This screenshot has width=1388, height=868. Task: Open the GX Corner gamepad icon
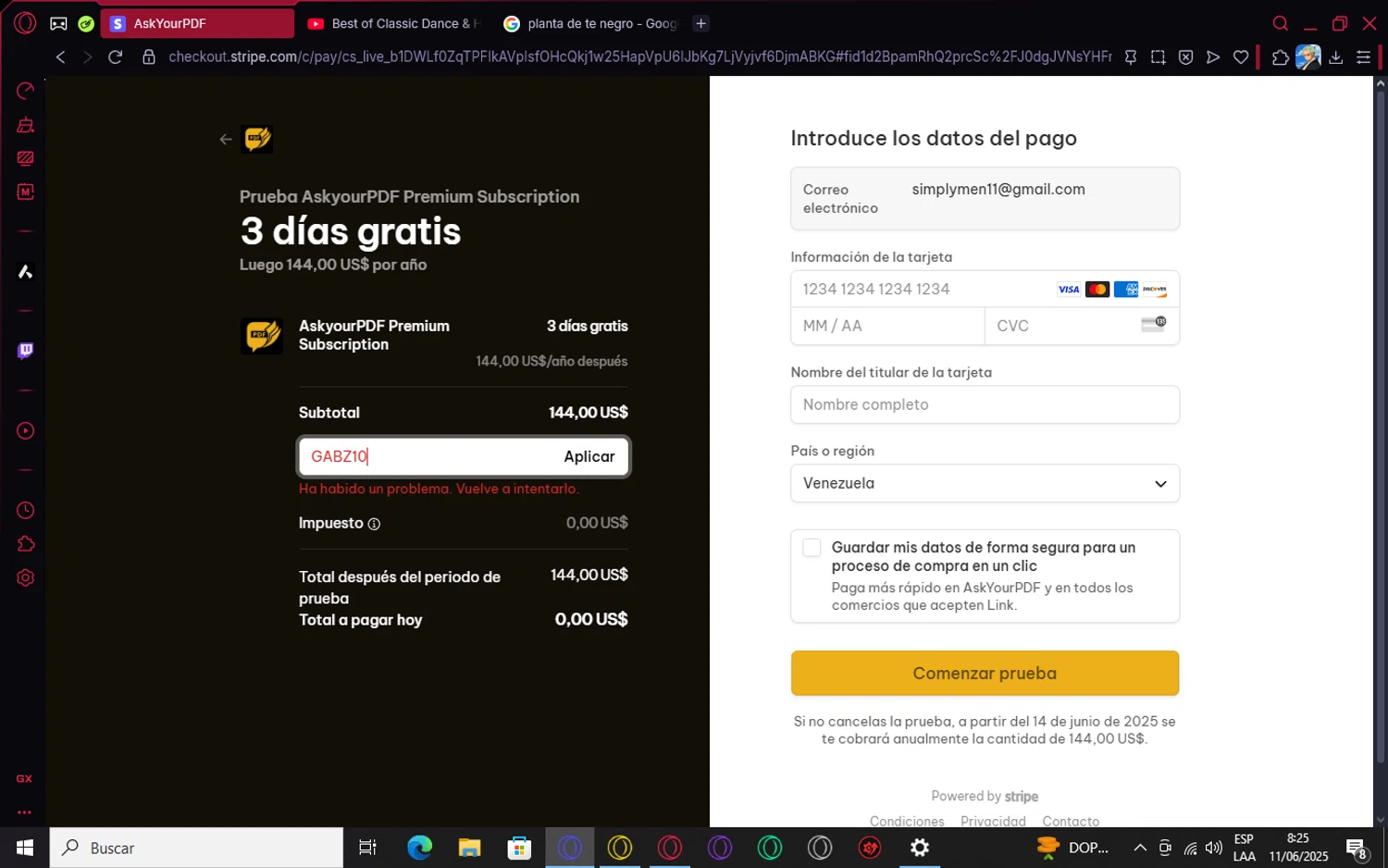(x=58, y=24)
